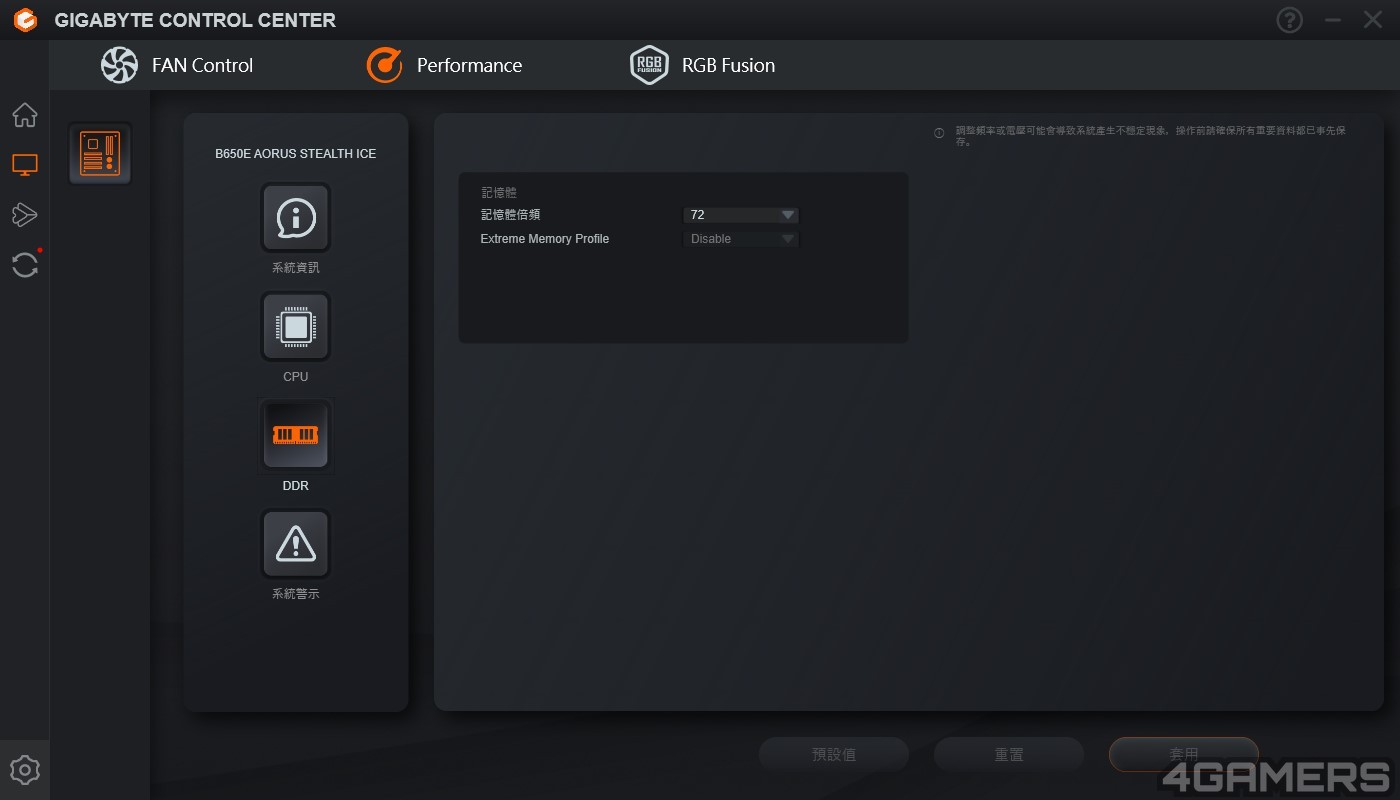
Task: Minimize the Gigabyte Control Center window
Action: pos(1333,20)
